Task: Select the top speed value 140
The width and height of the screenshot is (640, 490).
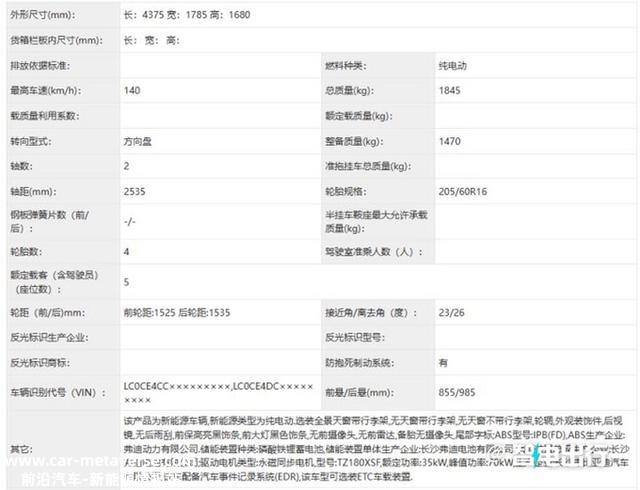Action: [x=132, y=91]
